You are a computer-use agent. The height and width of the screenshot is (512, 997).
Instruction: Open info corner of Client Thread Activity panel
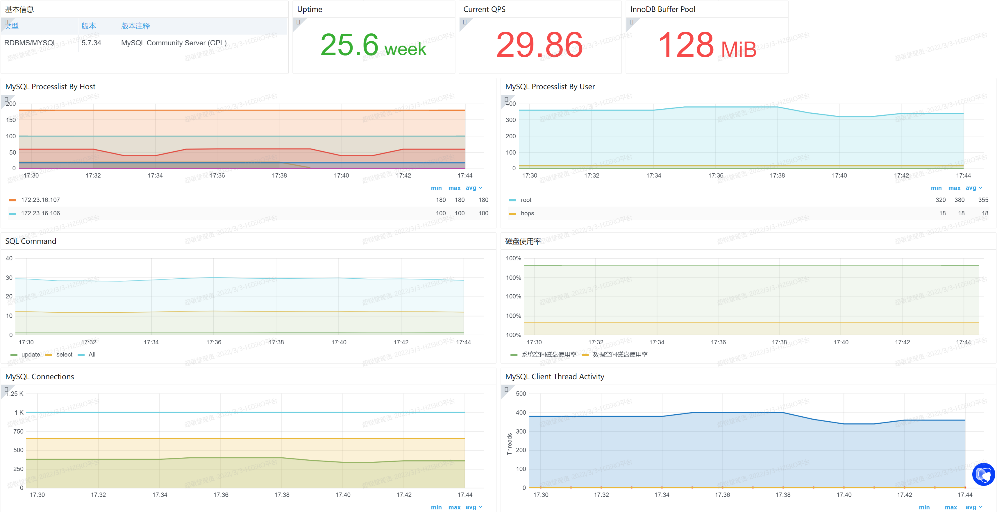pos(506,391)
